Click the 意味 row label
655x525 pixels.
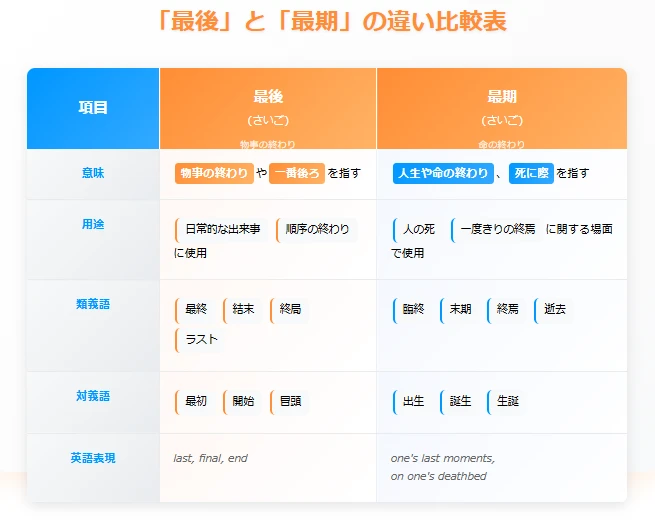pos(93,173)
